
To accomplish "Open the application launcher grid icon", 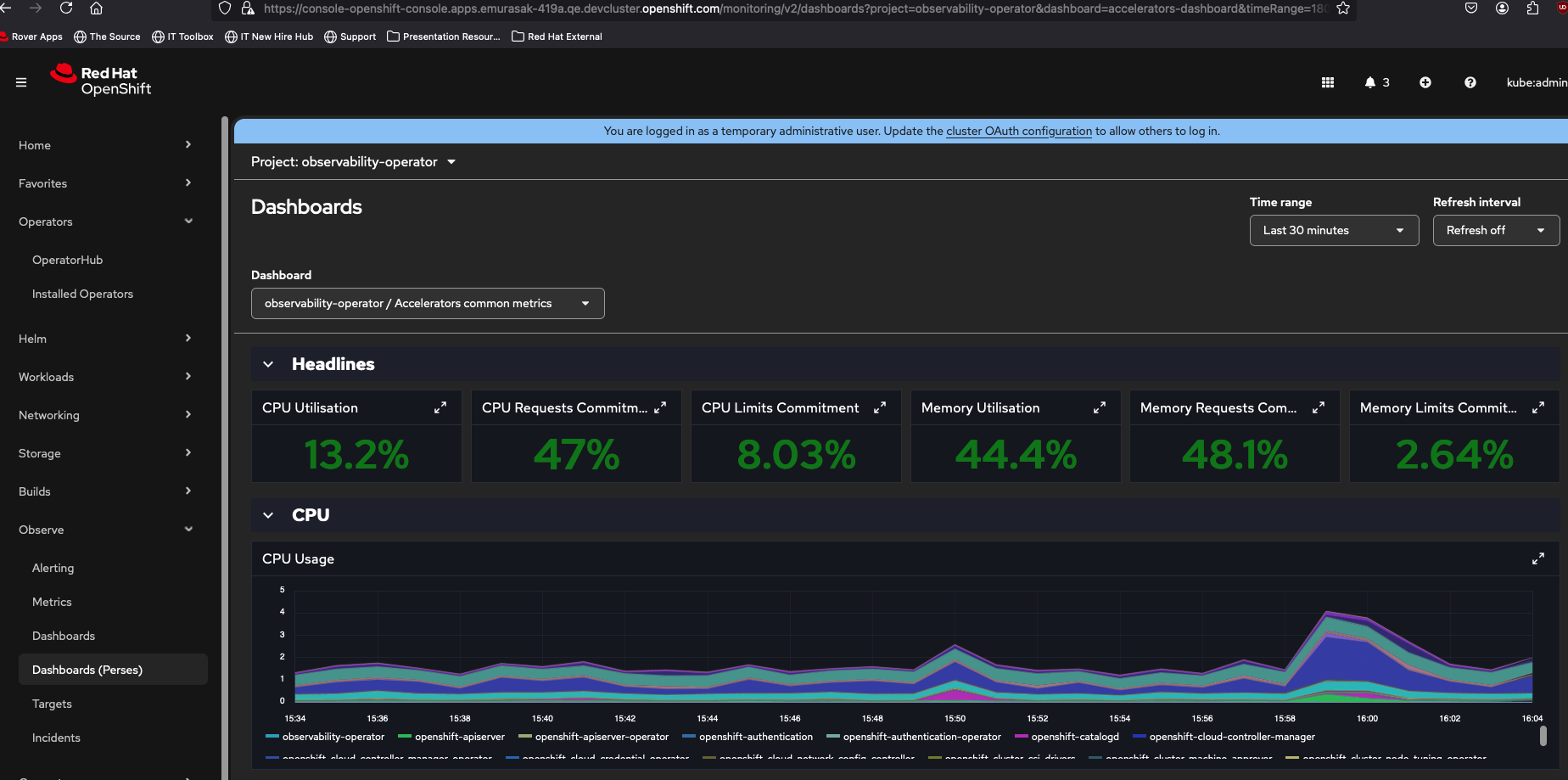I will coord(1328,82).
